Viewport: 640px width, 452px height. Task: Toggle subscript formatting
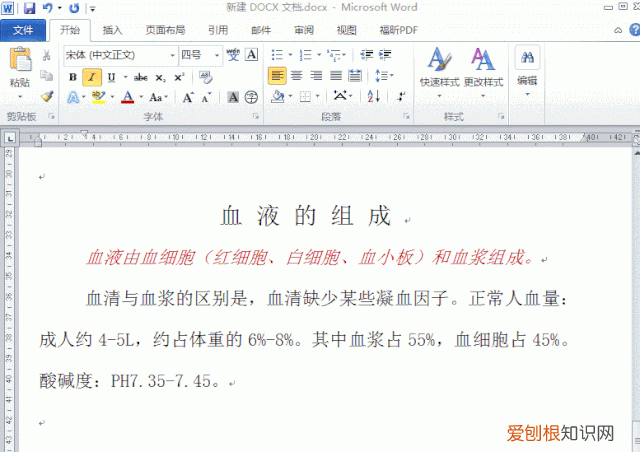(x=160, y=77)
